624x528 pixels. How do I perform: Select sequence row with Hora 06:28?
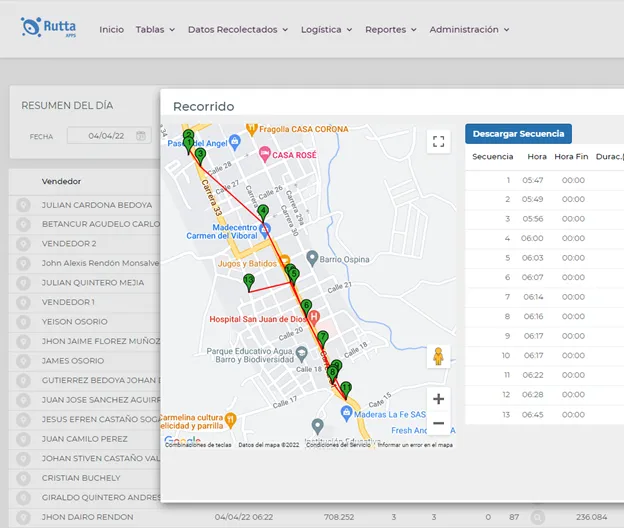click(544, 395)
